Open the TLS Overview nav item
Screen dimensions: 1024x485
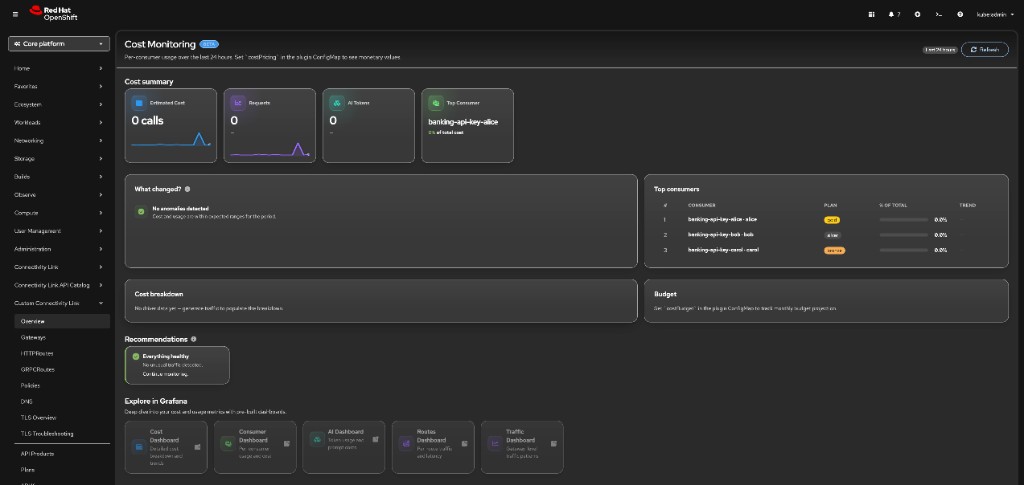pyautogui.click(x=62, y=417)
